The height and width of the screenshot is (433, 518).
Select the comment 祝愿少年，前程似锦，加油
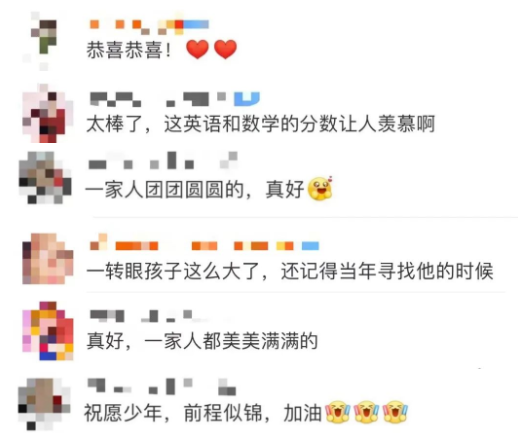click(x=203, y=413)
